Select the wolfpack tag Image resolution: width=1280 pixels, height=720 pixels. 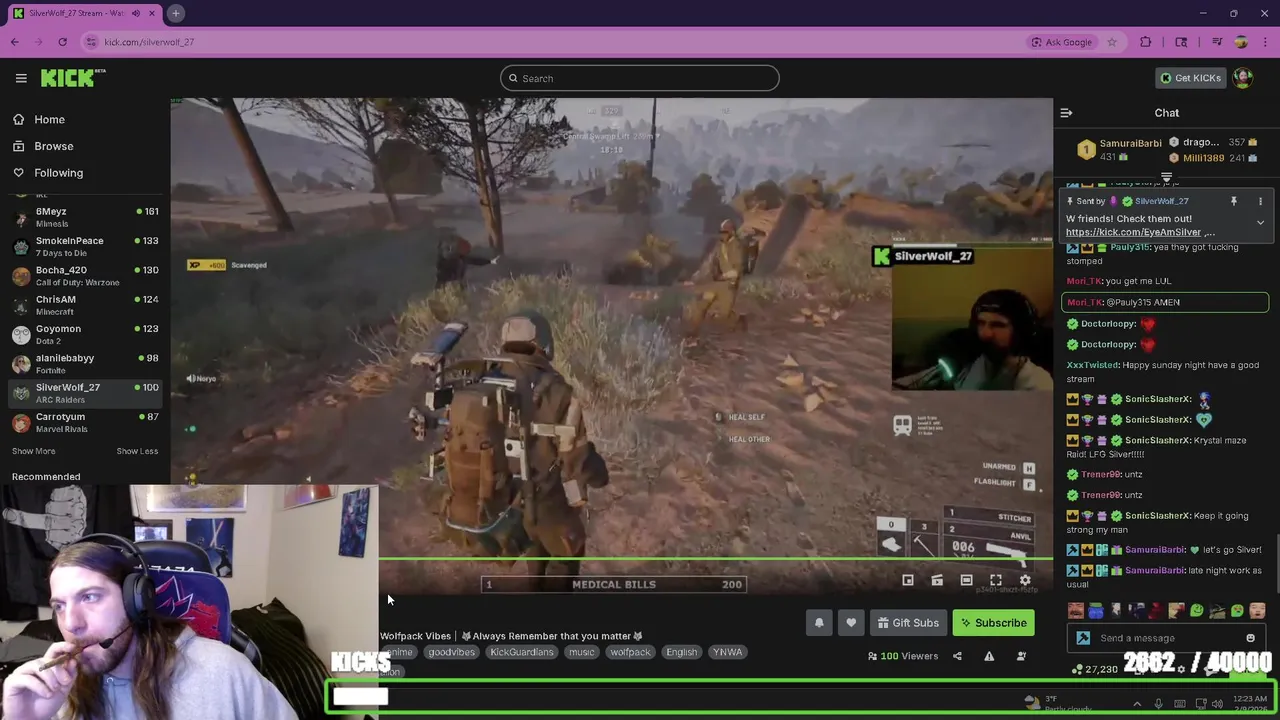pos(630,652)
